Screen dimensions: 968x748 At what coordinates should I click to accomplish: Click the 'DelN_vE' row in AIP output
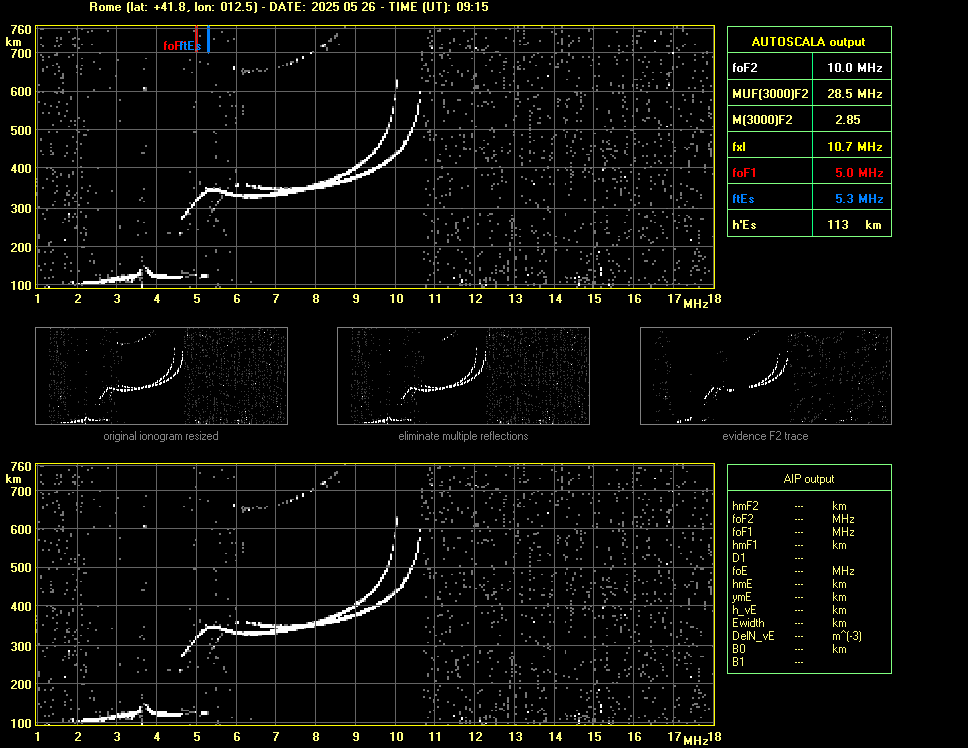click(796, 636)
